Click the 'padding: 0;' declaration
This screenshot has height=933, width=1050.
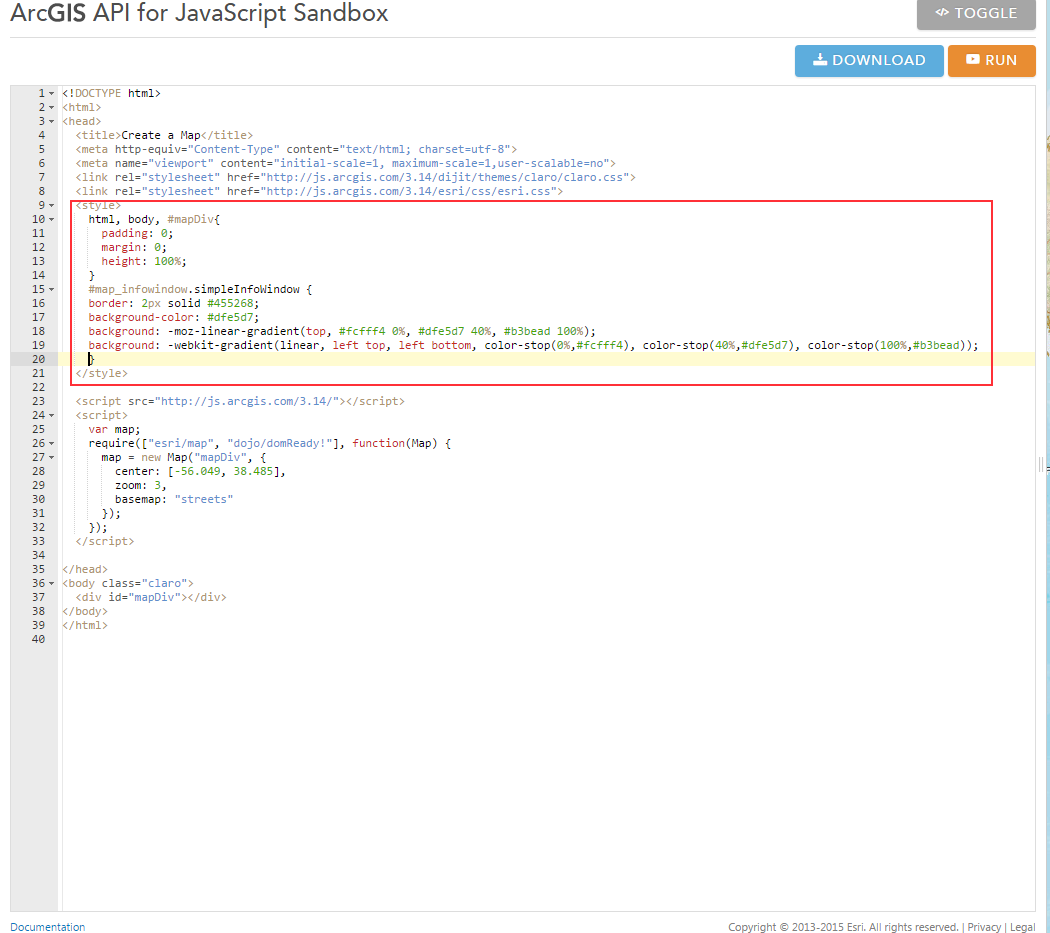coord(137,234)
